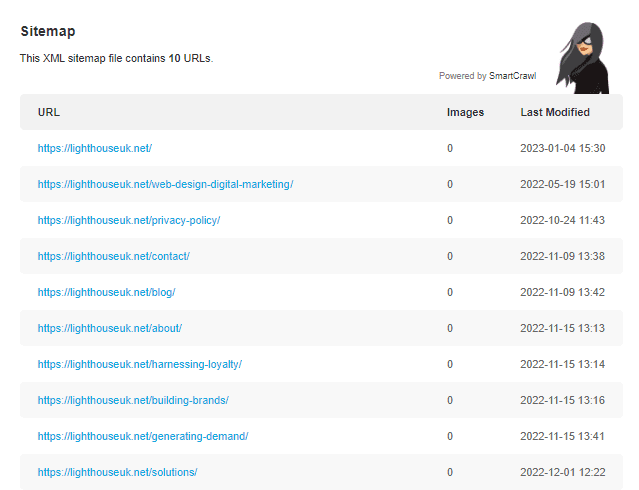
Task: Select the date 2022-10-24 11:43
Action: tap(562, 221)
